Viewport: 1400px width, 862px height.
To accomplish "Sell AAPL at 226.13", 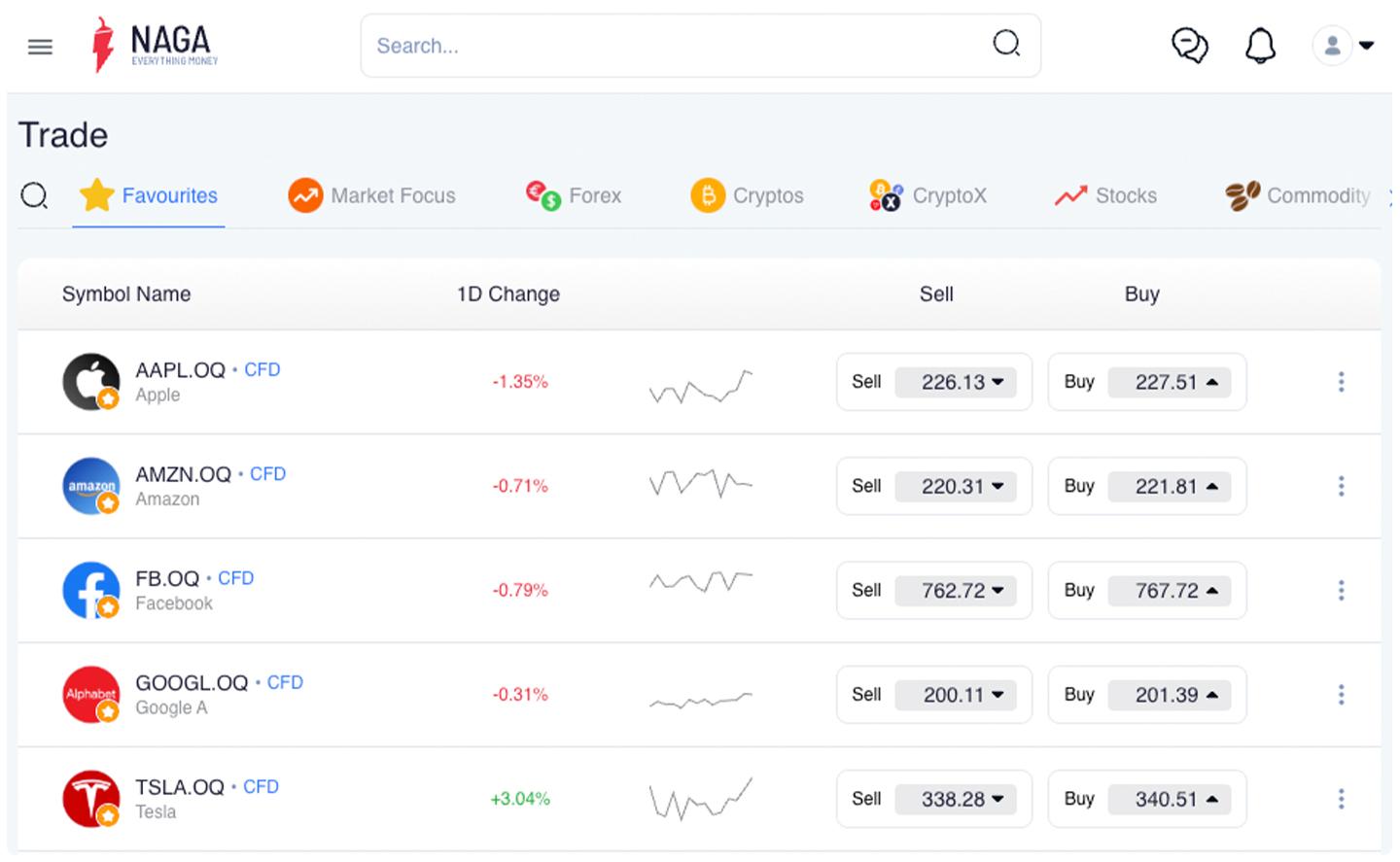I will (x=933, y=382).
